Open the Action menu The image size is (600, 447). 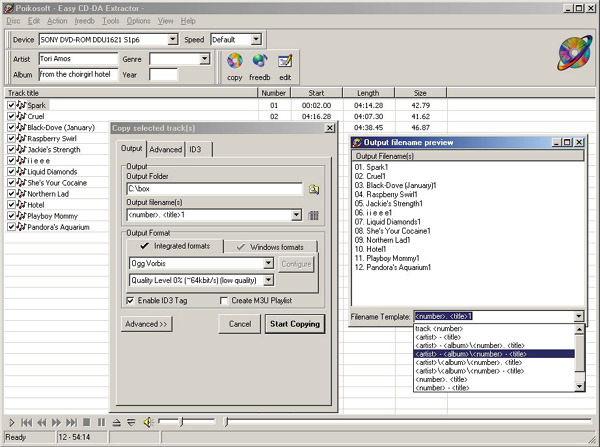coord(57,21)
